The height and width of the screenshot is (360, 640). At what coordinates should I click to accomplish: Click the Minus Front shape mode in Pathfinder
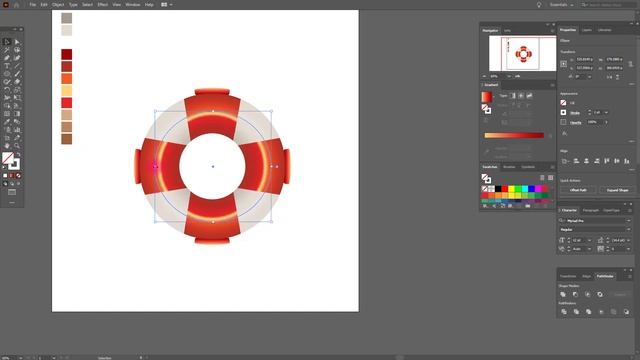pyautogui.click(x=576, y=294)
